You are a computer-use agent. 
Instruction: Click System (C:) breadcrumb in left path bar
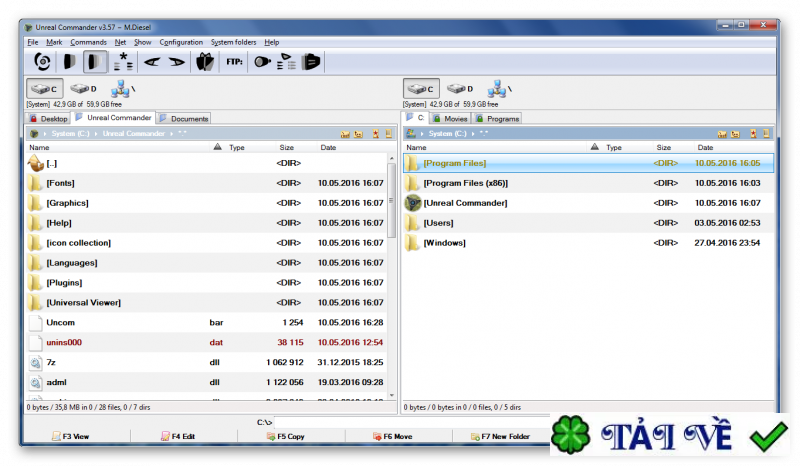point(70,134)
